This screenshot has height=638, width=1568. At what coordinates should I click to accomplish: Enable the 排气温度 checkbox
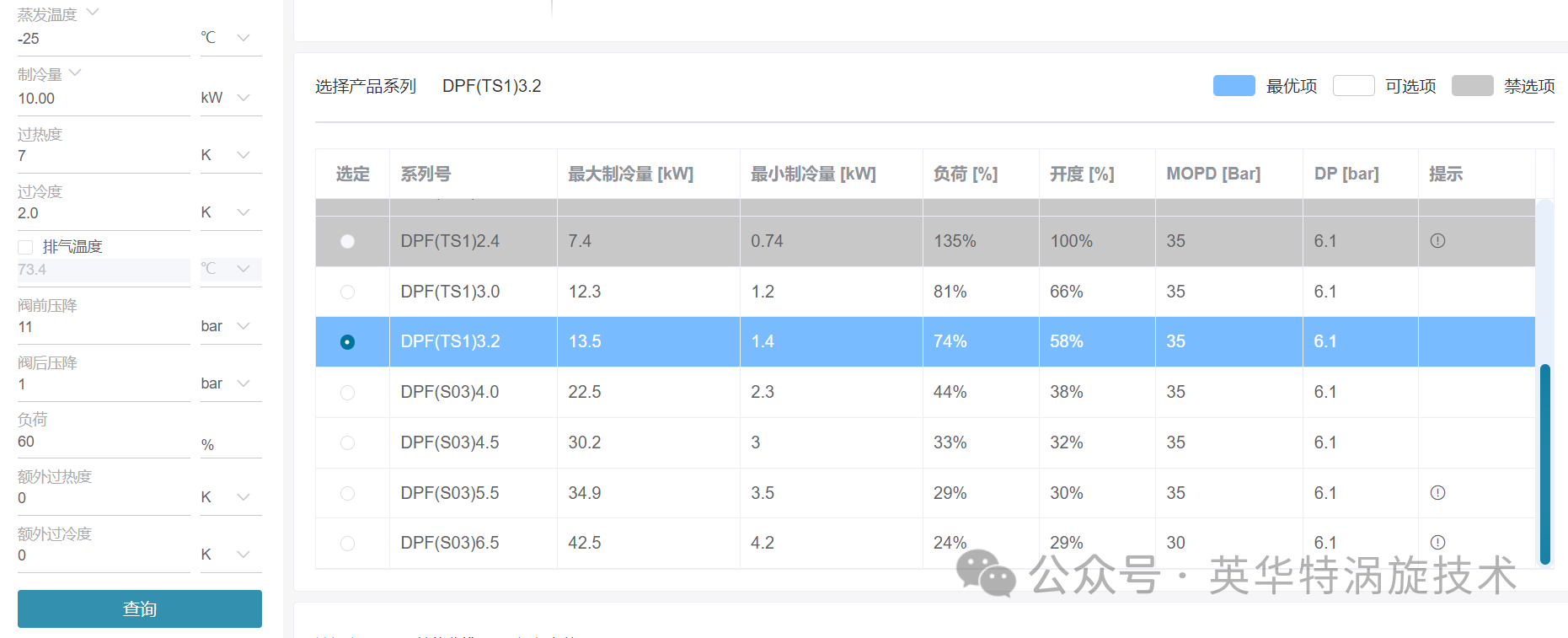click(25, 247)
